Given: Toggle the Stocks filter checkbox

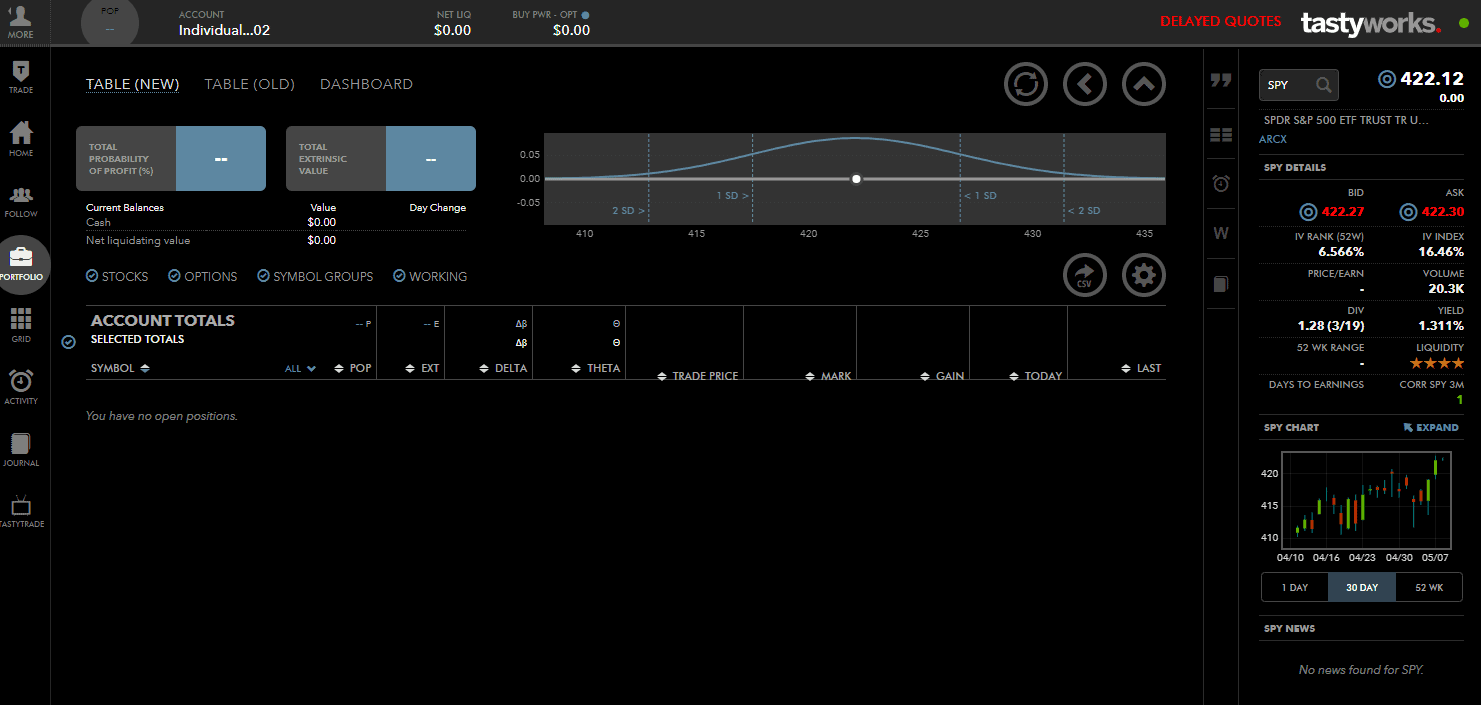Looking at the screenshot, I should pos(93,276).
